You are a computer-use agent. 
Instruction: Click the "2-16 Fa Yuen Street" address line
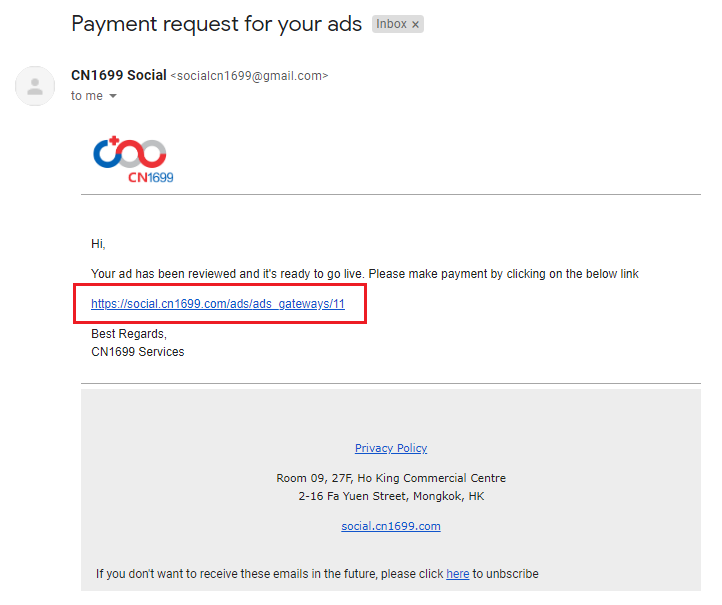point(391,496)
